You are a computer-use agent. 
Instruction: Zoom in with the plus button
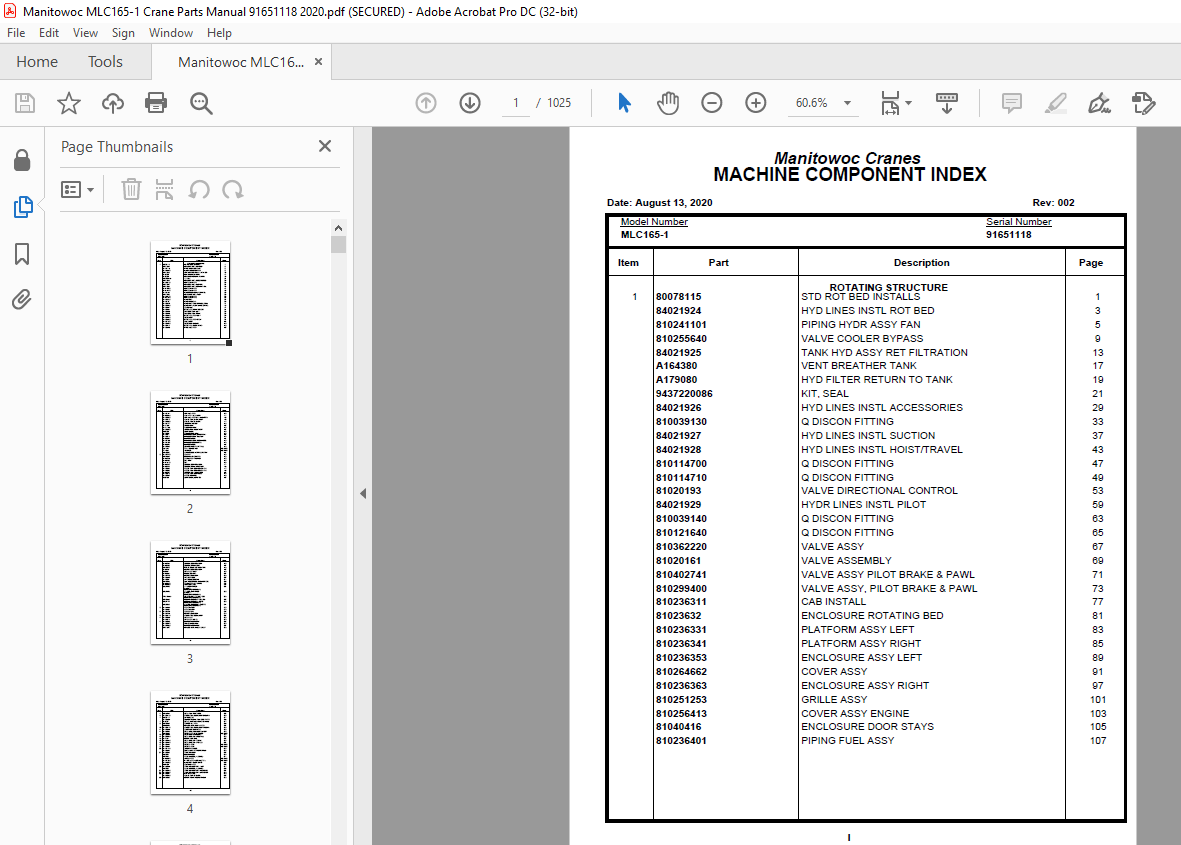[755, 102]
